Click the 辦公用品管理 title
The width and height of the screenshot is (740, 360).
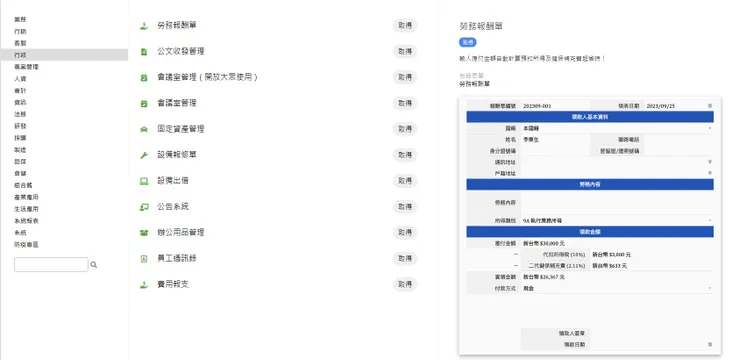[x=181, y=233]
